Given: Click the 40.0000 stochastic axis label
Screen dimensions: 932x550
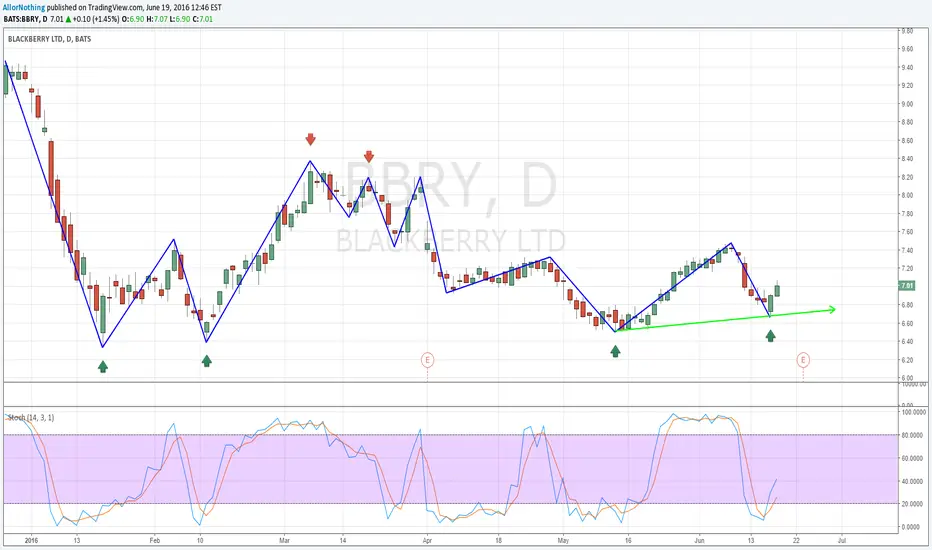Looking at the screenshot, I should click(914, 481).
